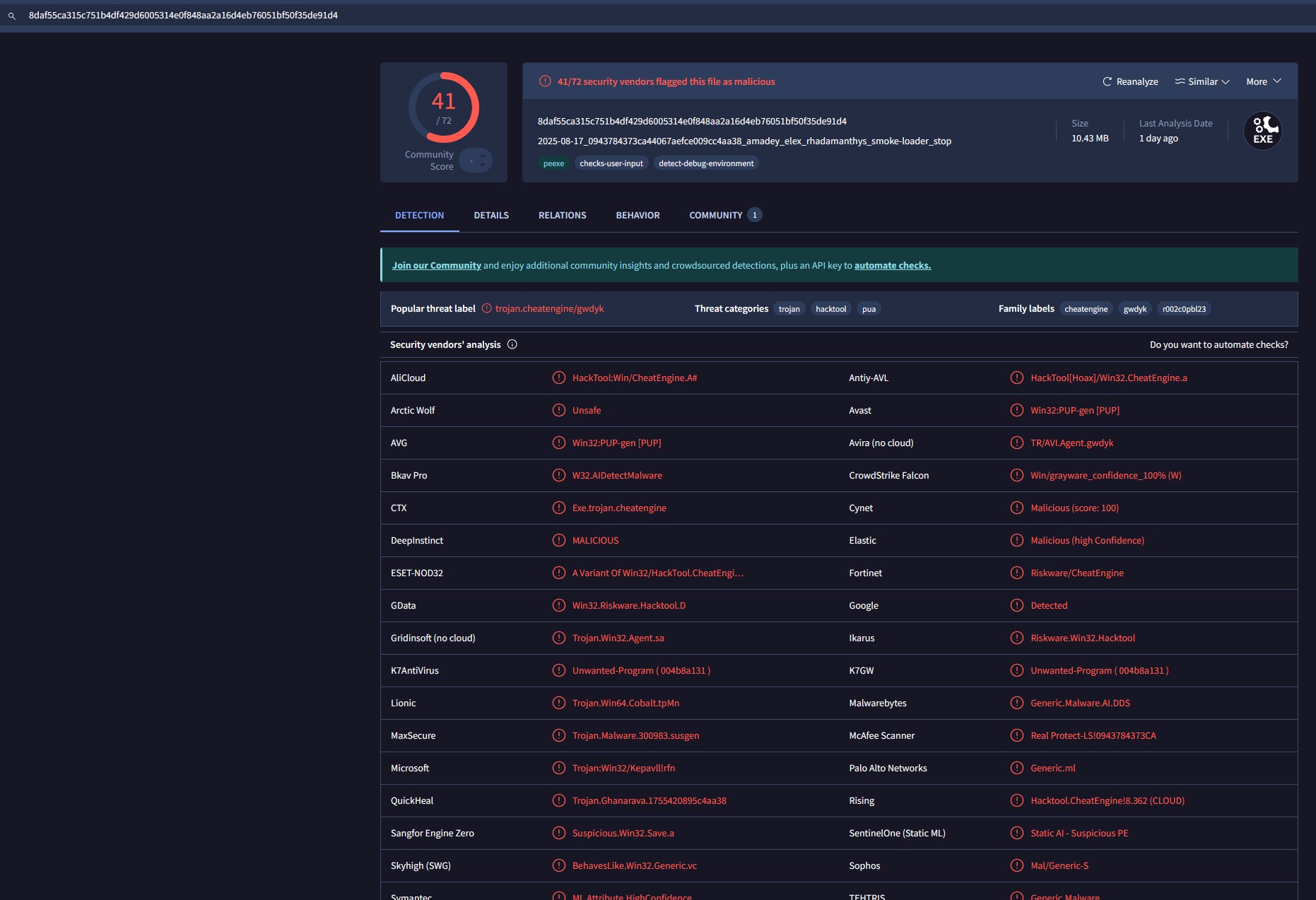1316x900 pixels.
Task: Select the detect-debug-environment tag
Action: (x=705, y=164)
